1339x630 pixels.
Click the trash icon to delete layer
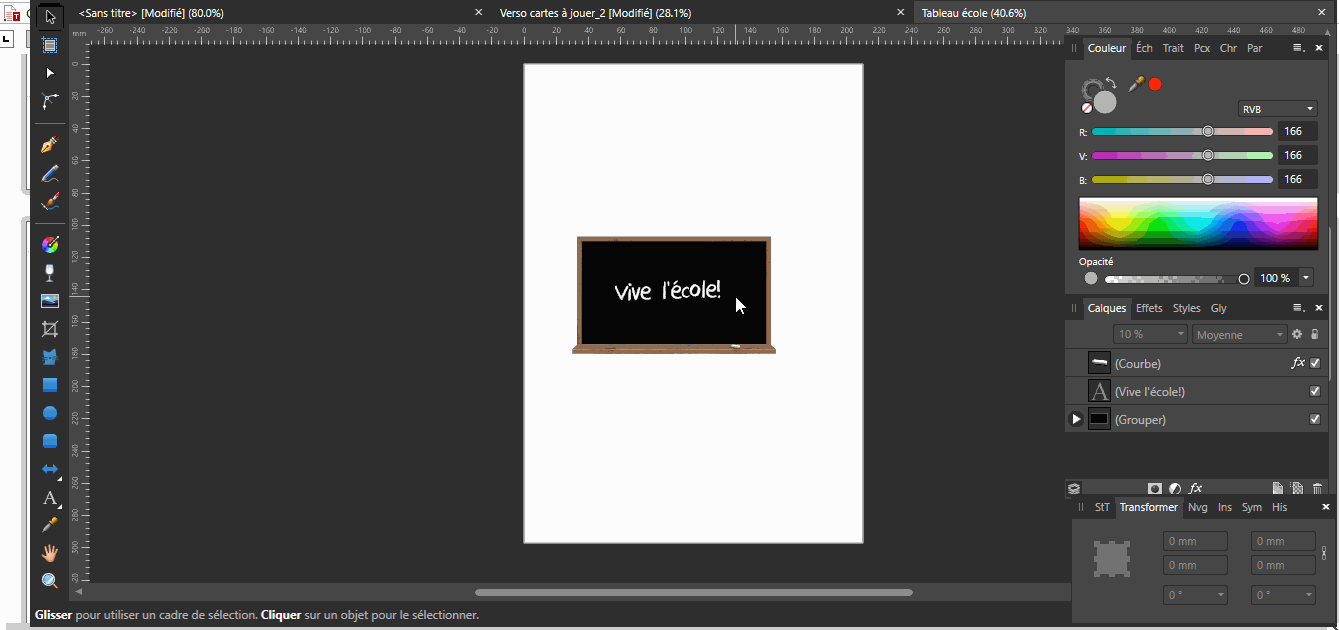tap(1316, 487)
